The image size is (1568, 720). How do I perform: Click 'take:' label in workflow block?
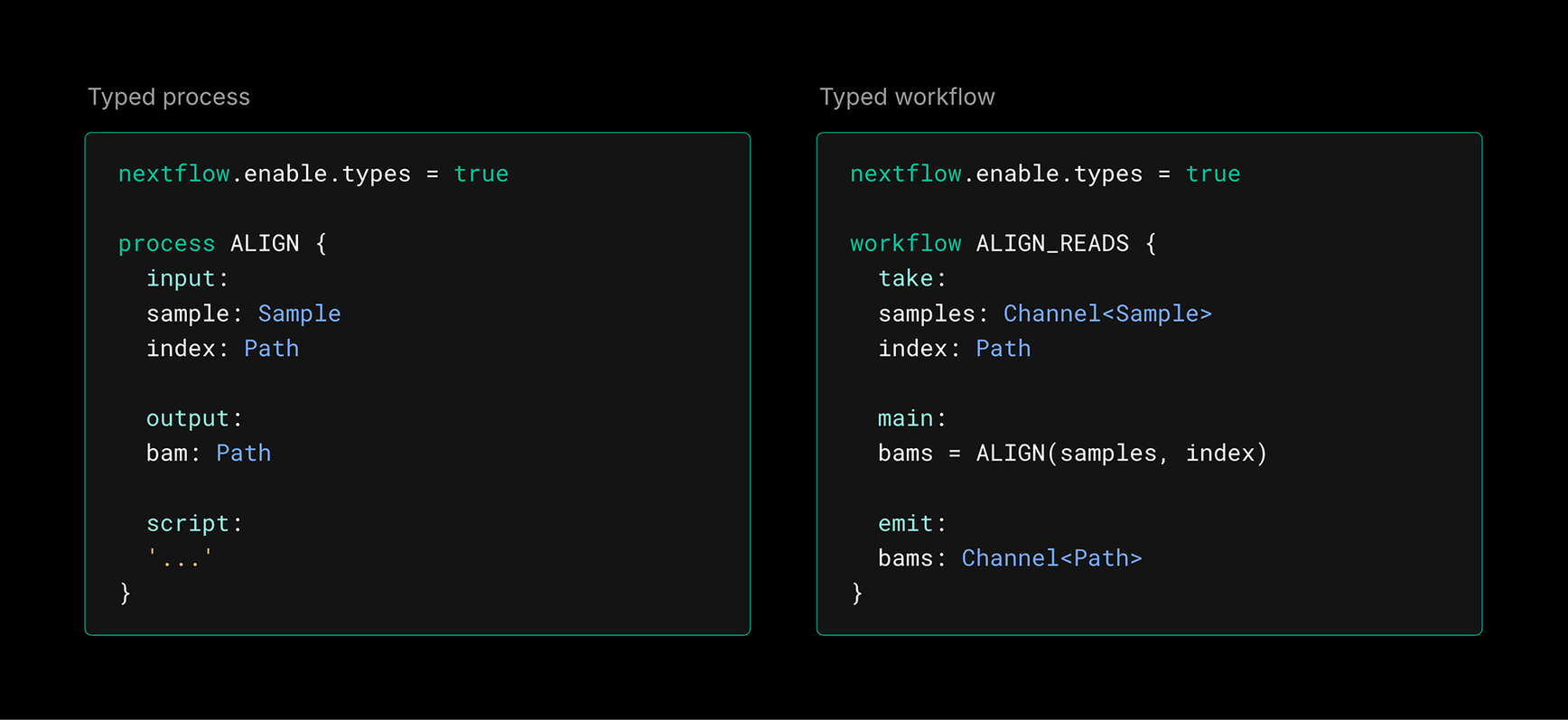912,278
